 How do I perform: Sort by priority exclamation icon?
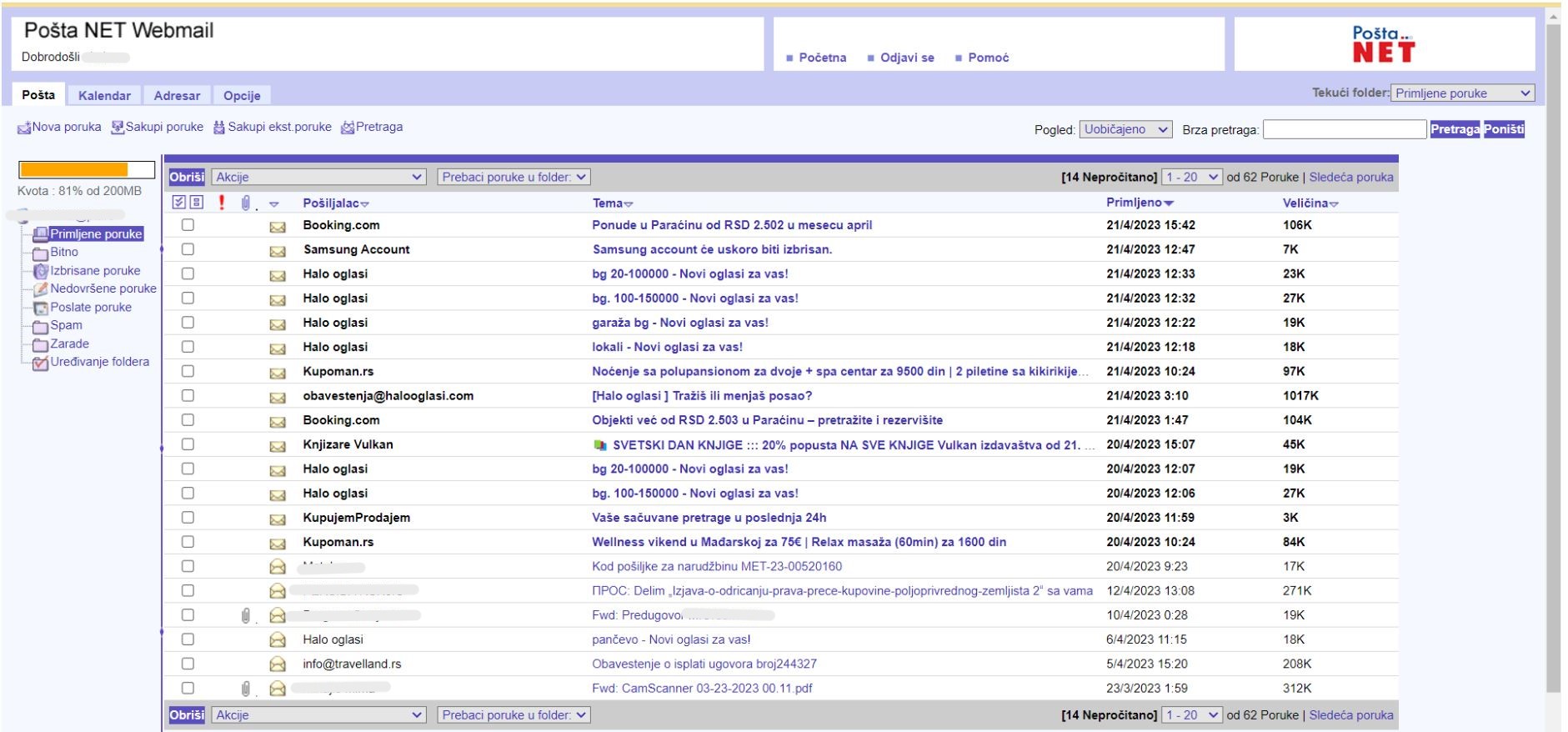coord(222,203)
